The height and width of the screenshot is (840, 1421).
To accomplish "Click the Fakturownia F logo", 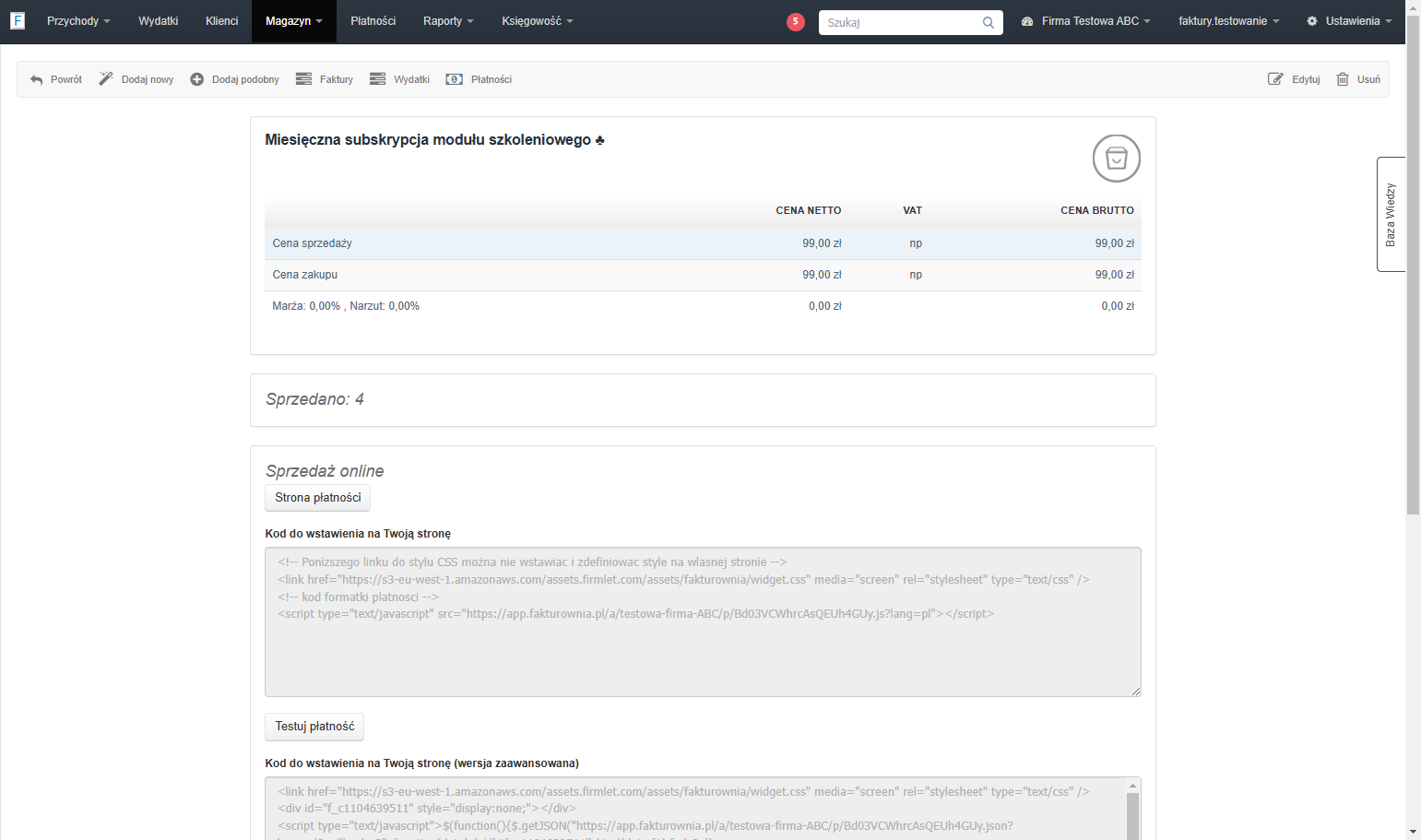I will (x=18, y=20).
